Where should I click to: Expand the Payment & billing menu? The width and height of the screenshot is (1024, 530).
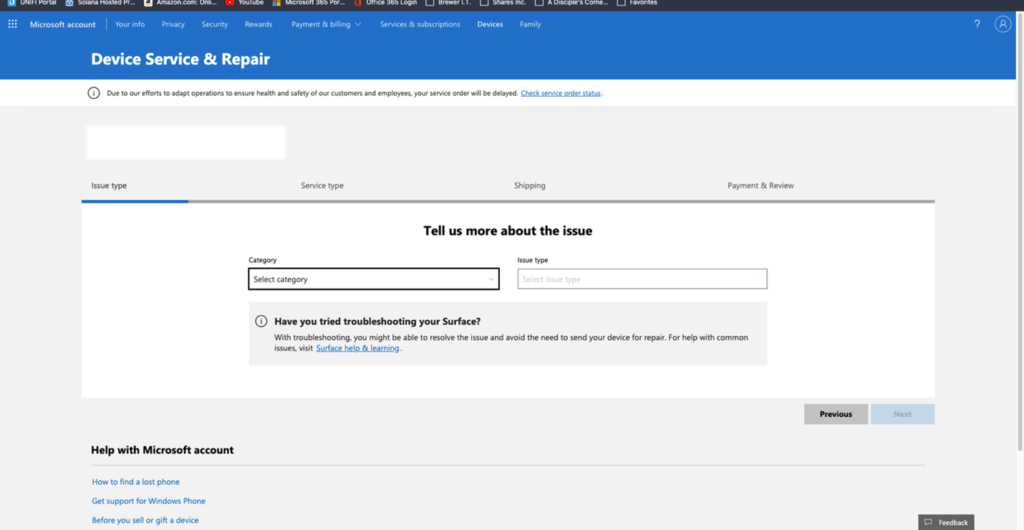(326, 24)
